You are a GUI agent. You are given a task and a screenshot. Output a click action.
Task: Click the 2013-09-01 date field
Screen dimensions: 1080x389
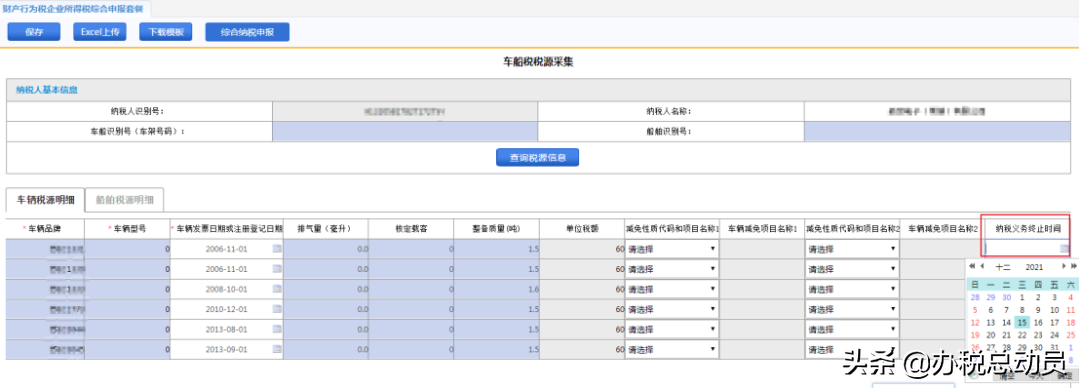(x=227, y=350)
